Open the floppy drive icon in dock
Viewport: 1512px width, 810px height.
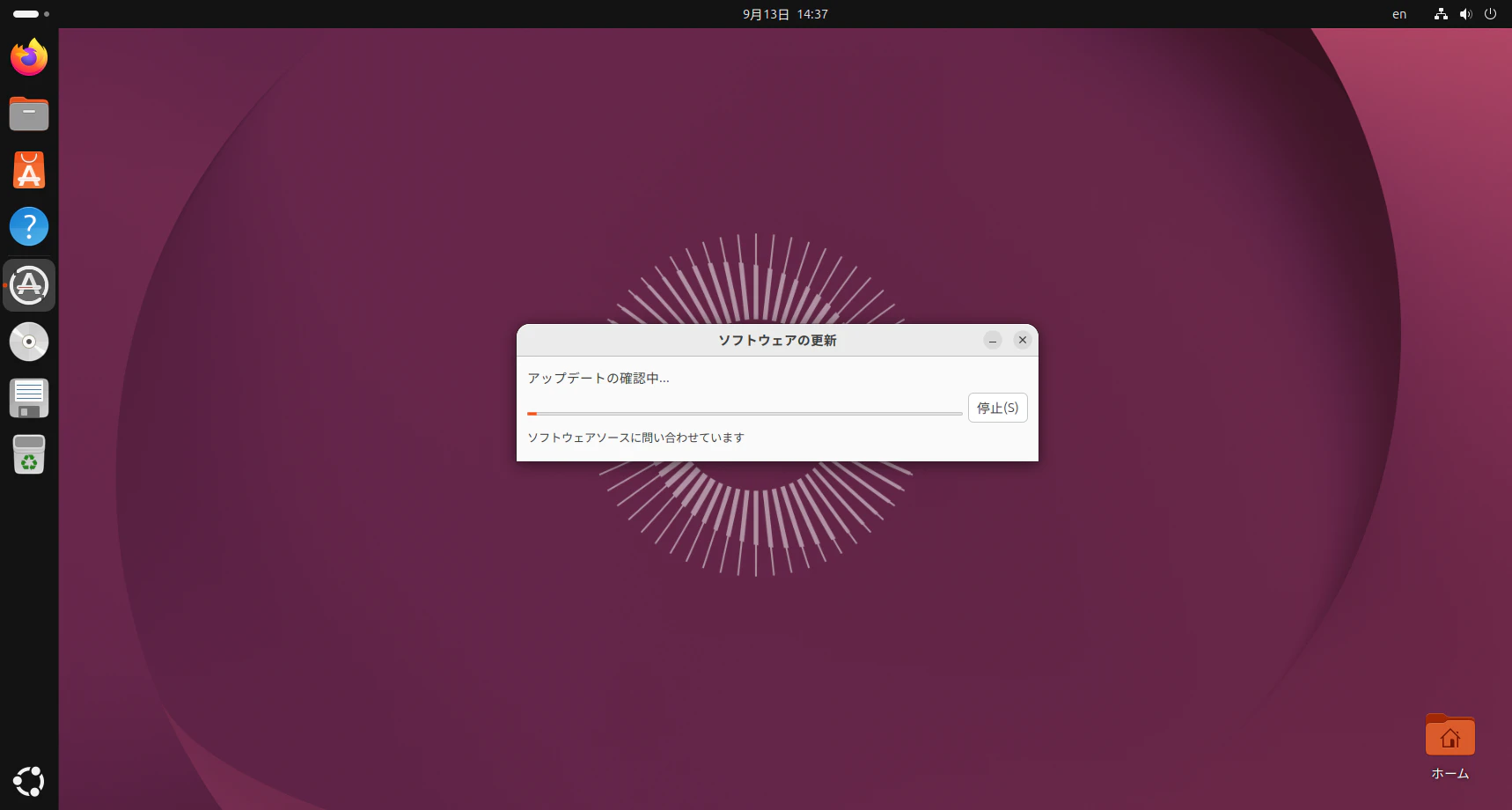pyautogui.click(x=29, y=398)
